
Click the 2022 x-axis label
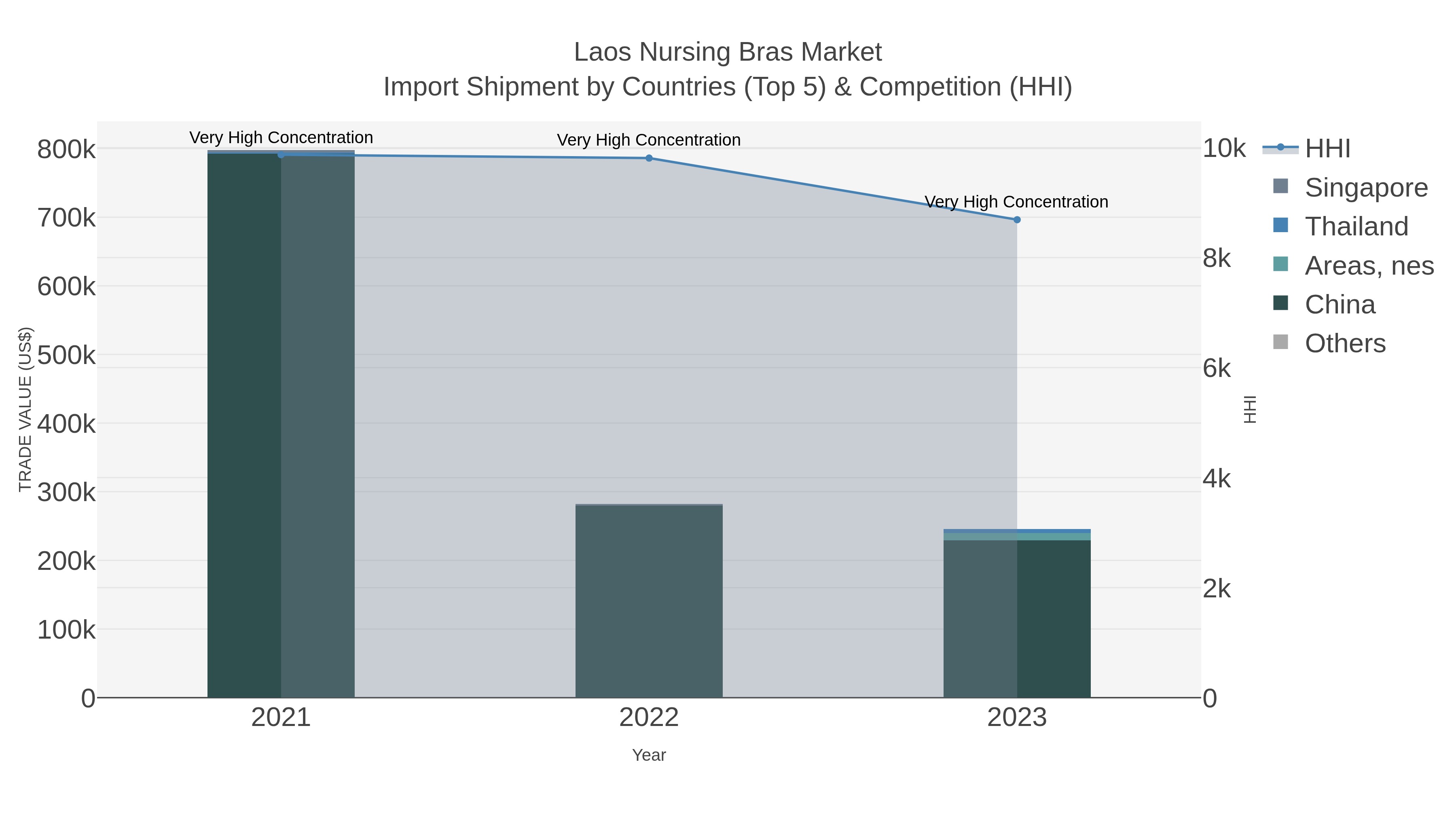point(649,718)
